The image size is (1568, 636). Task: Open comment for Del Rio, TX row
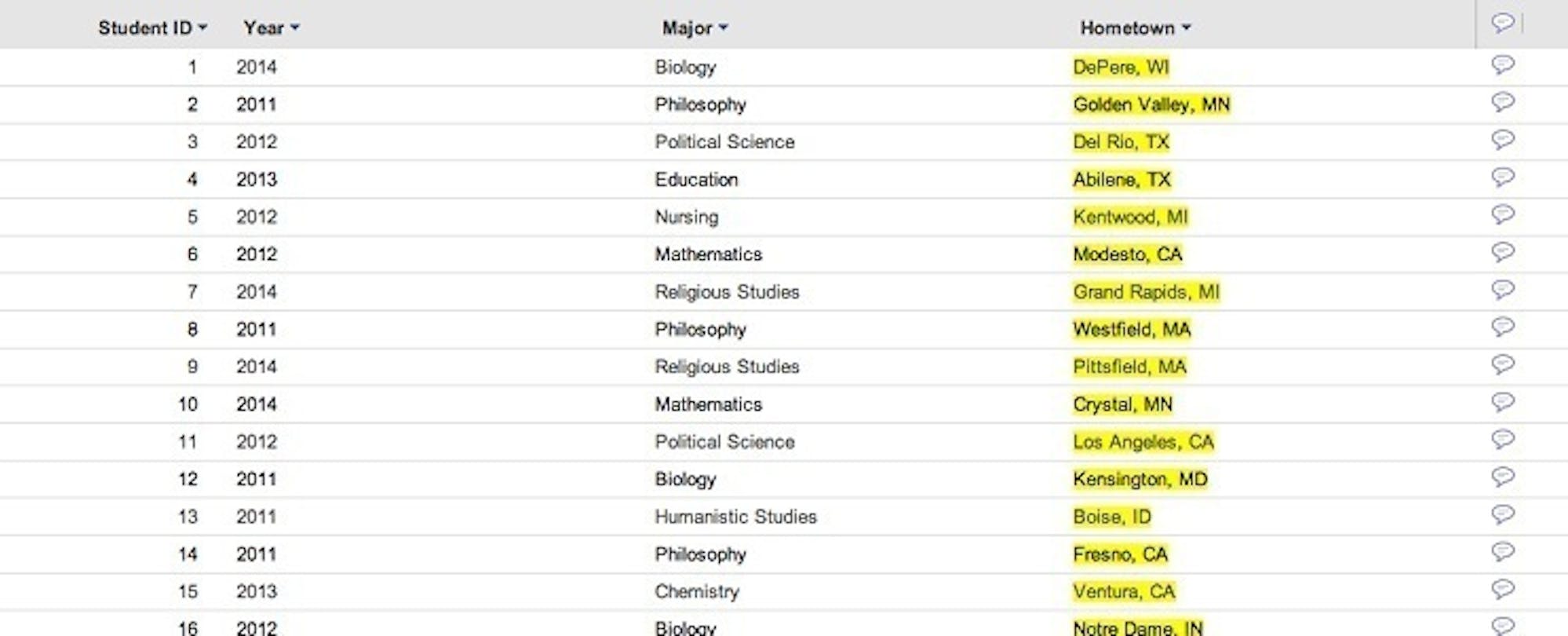coord(1502,140)
